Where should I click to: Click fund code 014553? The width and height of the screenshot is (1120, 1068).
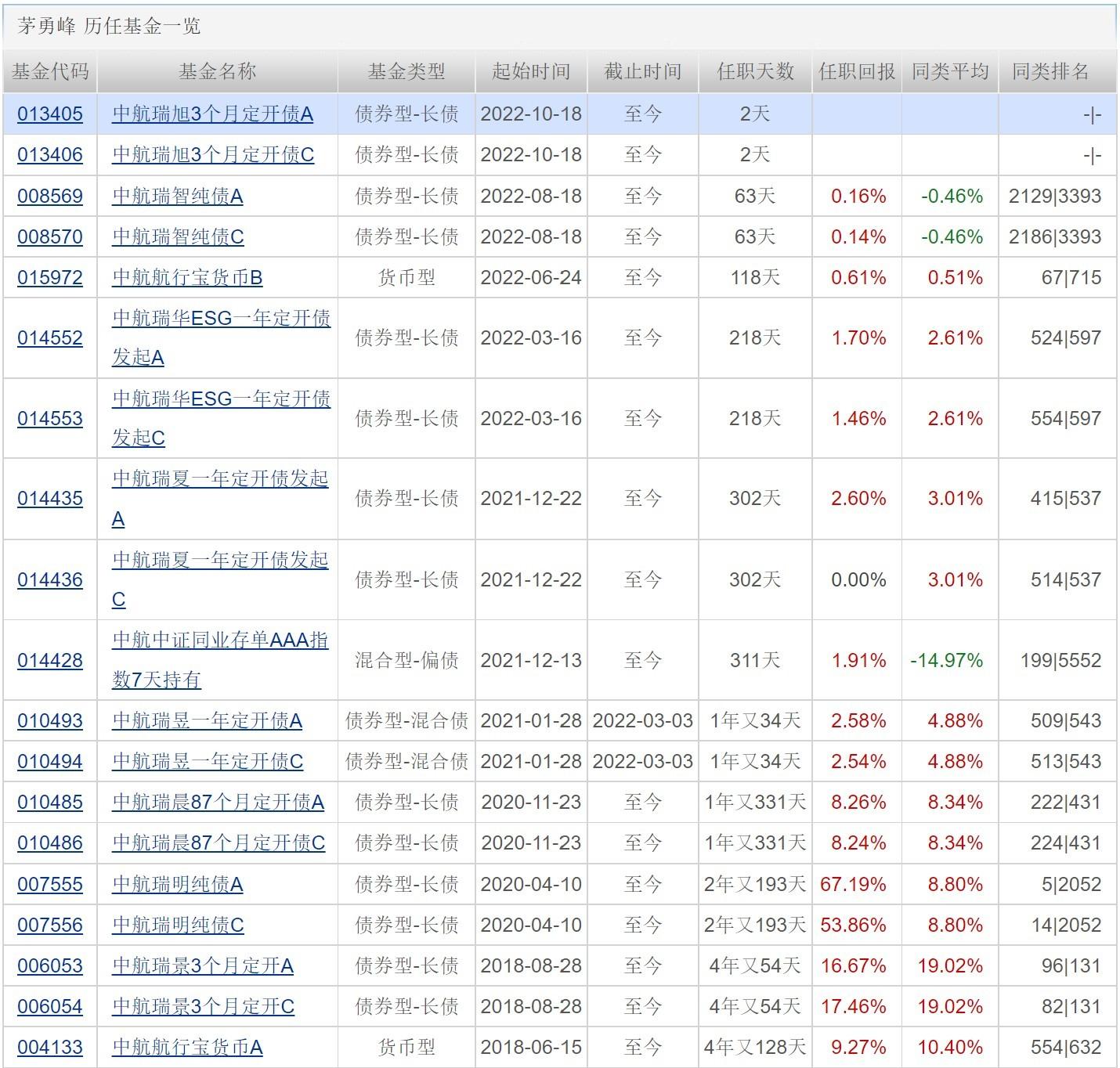click(49, 419)
